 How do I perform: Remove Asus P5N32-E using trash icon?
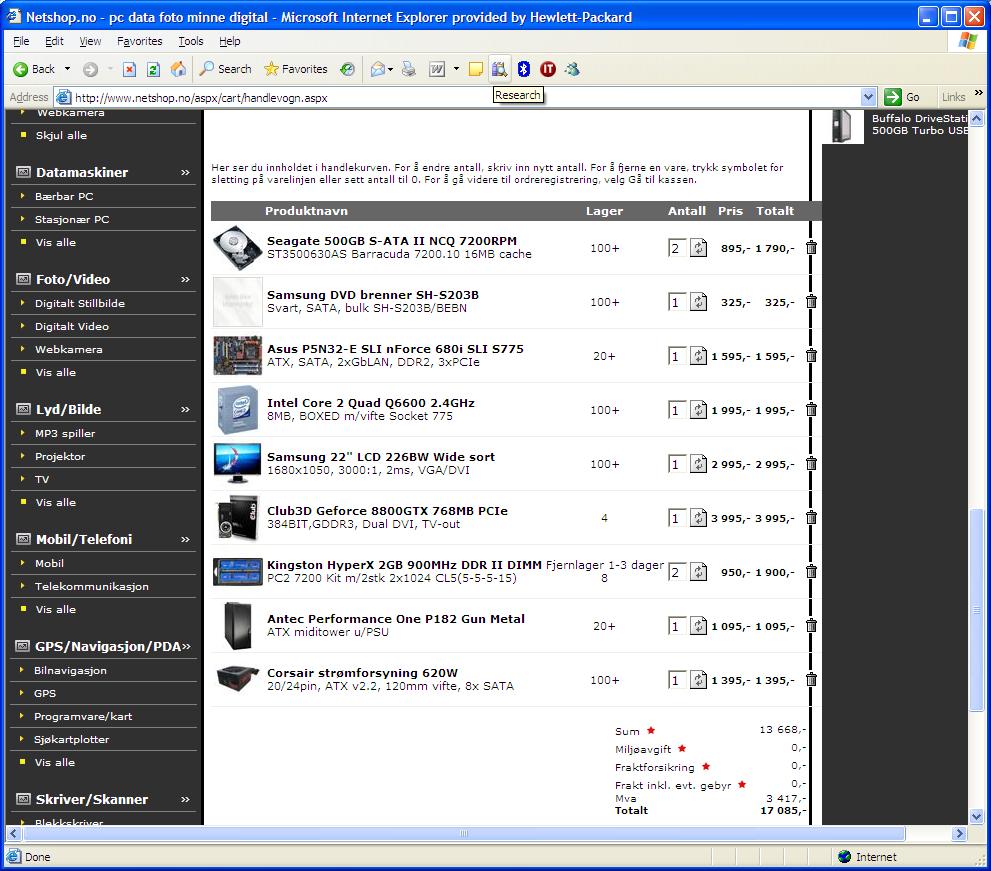812,356
